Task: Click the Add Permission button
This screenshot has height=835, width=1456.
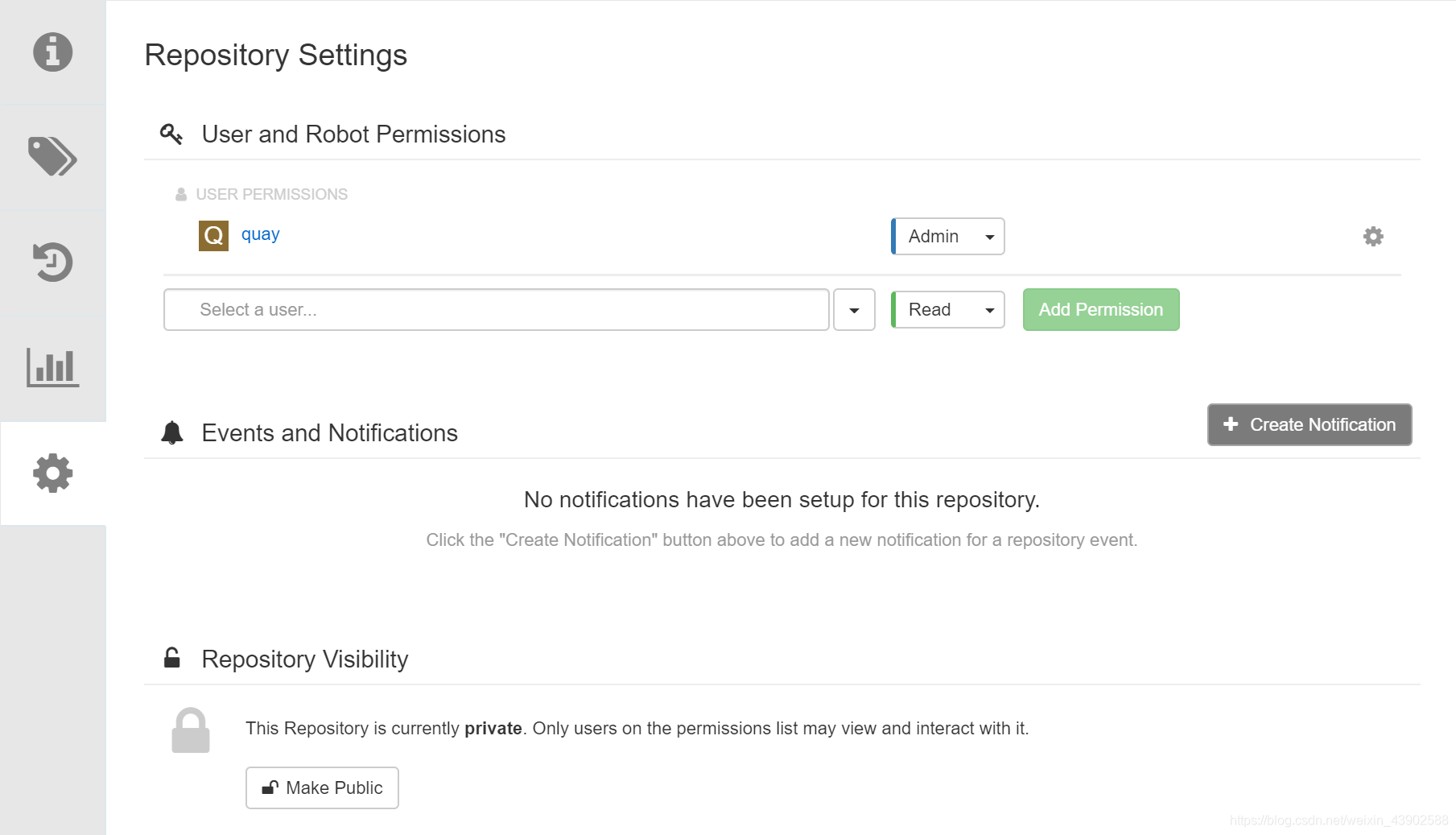Action: click(1100, 310)
